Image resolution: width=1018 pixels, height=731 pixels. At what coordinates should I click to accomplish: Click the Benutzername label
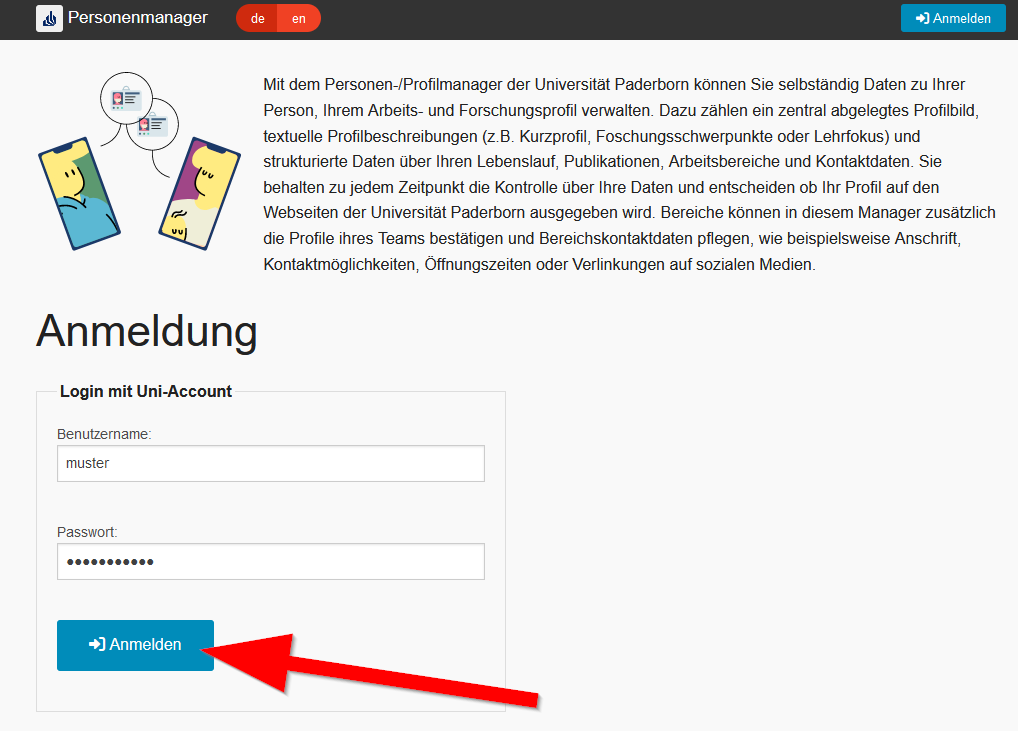[104, 434]
